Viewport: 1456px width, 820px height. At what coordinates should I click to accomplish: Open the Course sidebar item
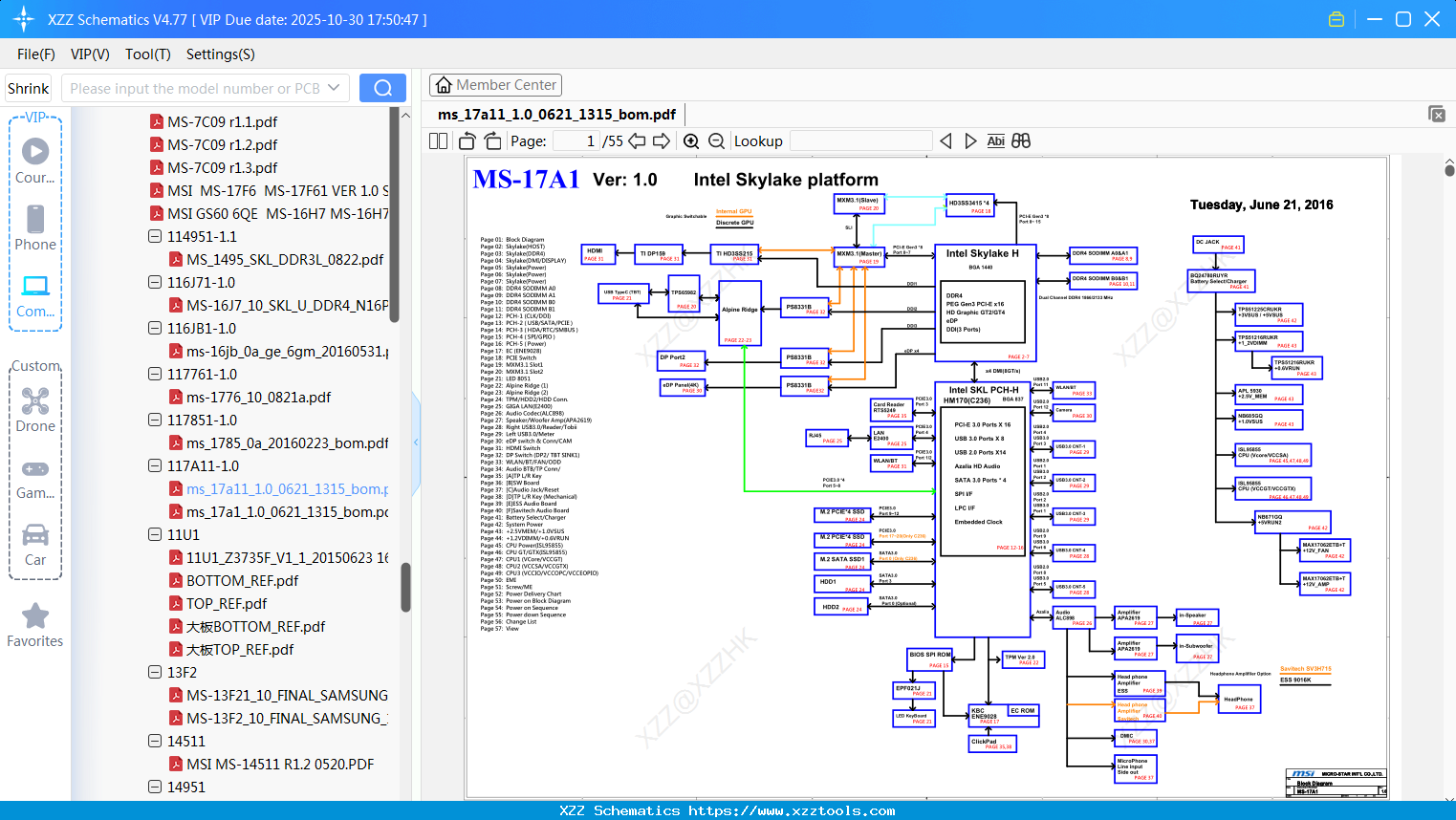click(x=35, y=161)
